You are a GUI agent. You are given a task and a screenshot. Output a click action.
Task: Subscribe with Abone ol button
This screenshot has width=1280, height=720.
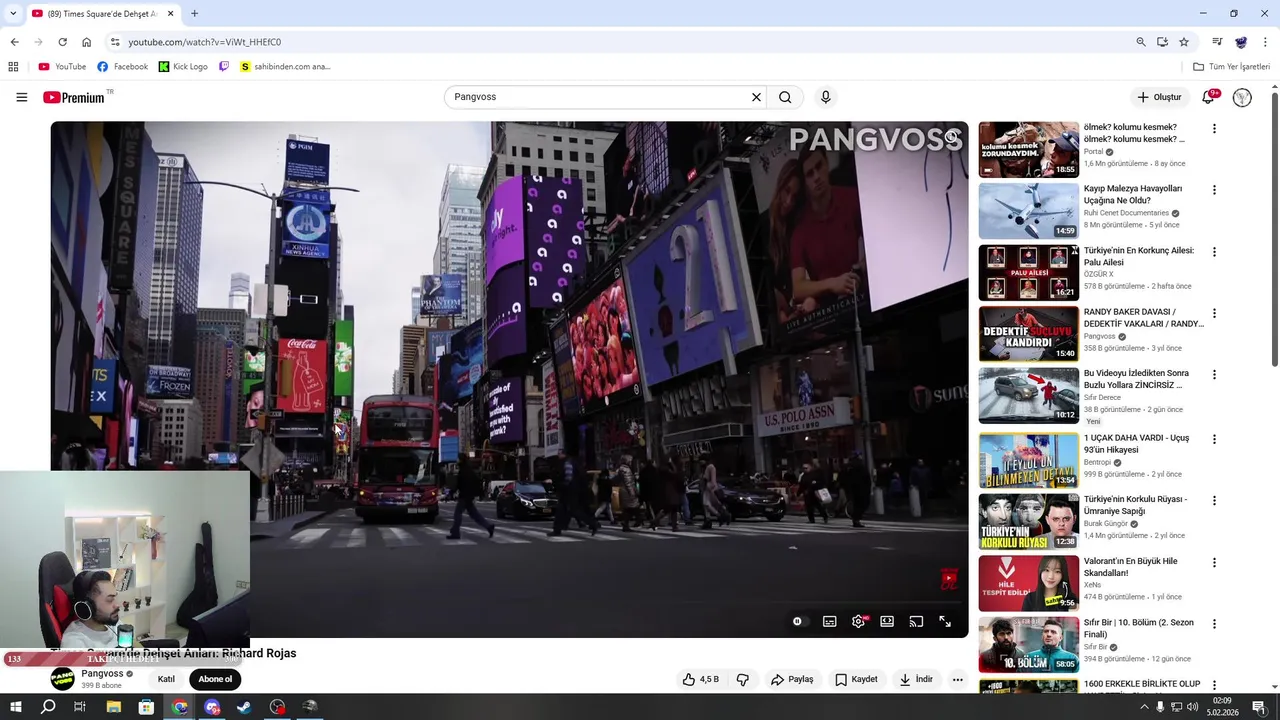point(215,679)
